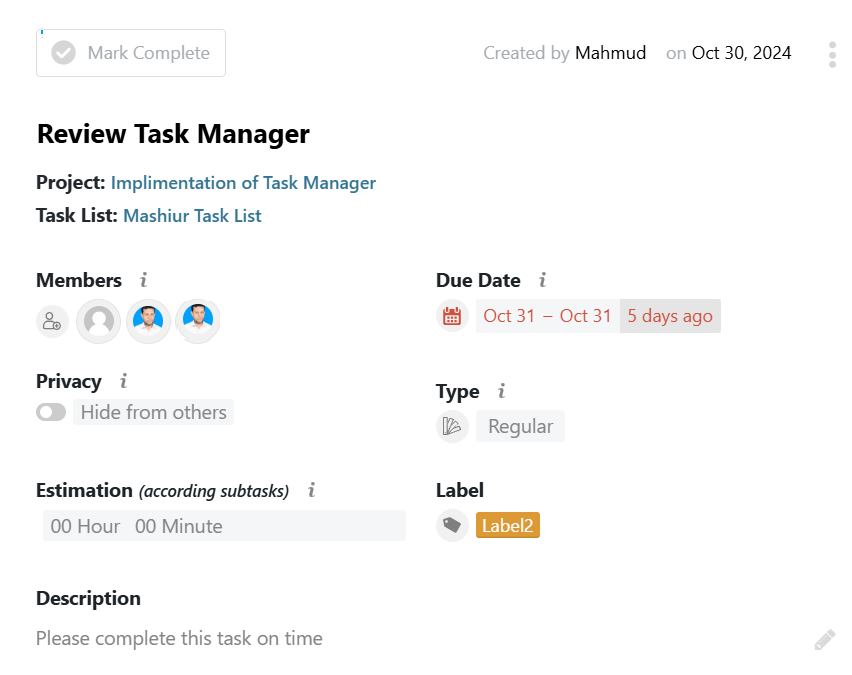Click the Due Date info icon
Viewport: 852px width, 675px height.
pos(545,280)
